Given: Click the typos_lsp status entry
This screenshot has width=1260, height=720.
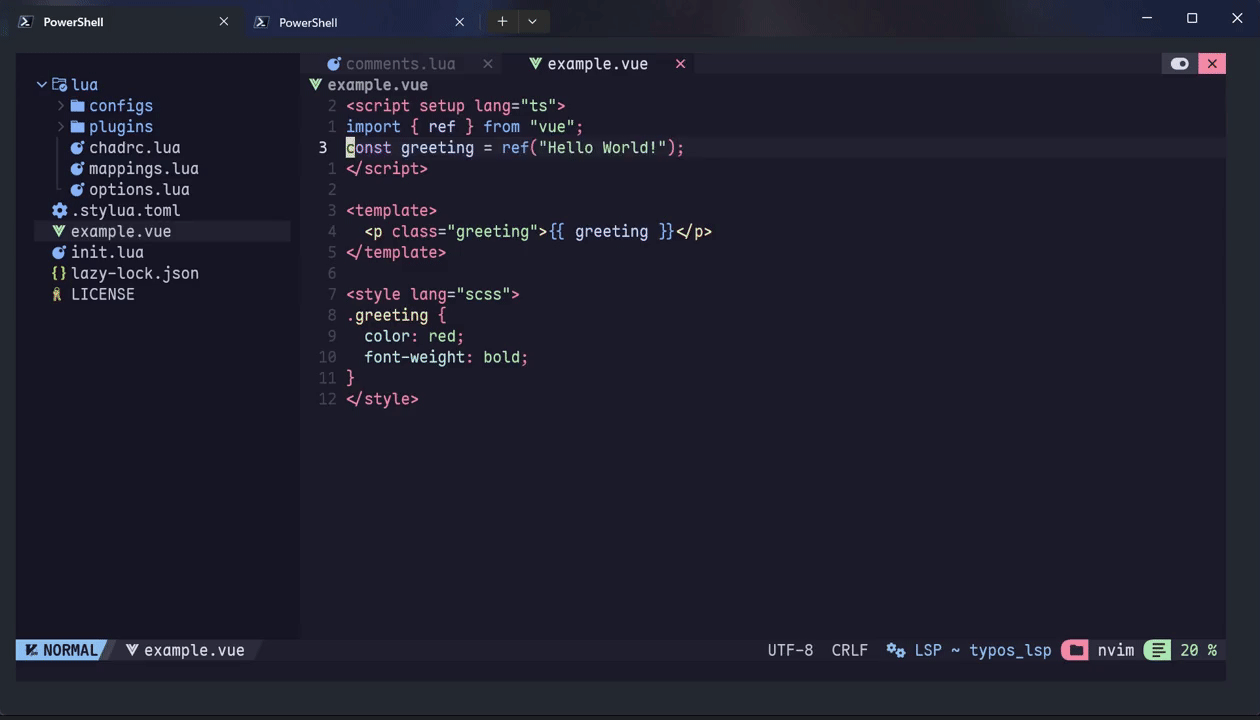Looking at the screenshot, I should [x=1010, y=650].
